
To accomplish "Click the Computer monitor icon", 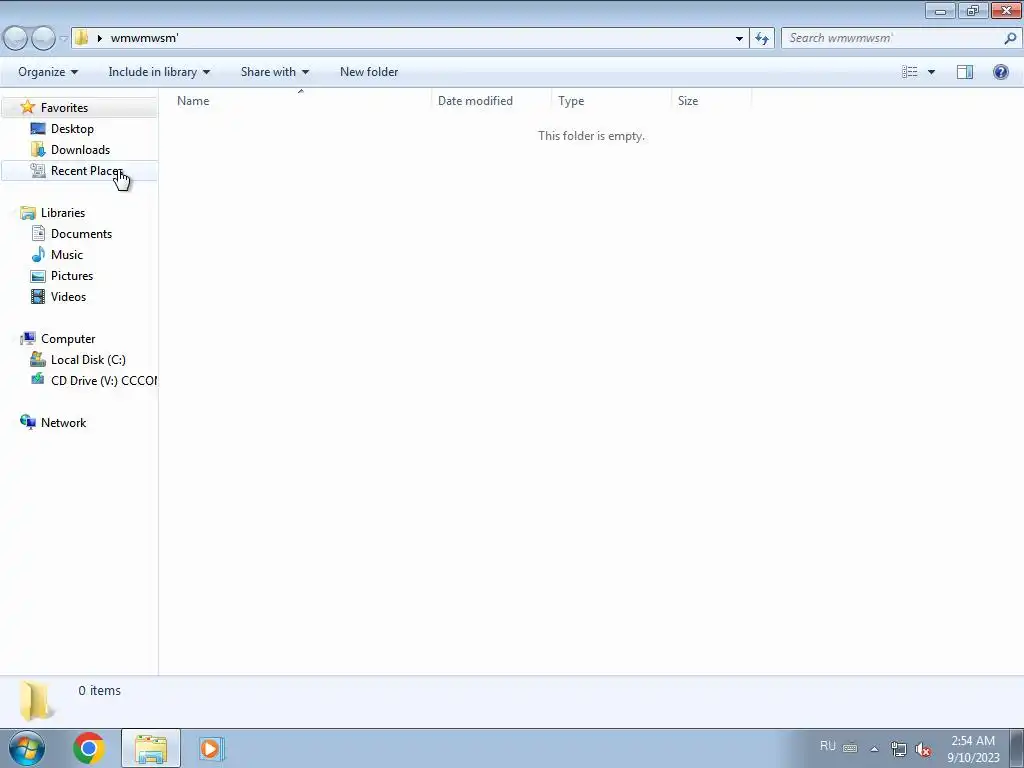I will (x=27, y=338).
